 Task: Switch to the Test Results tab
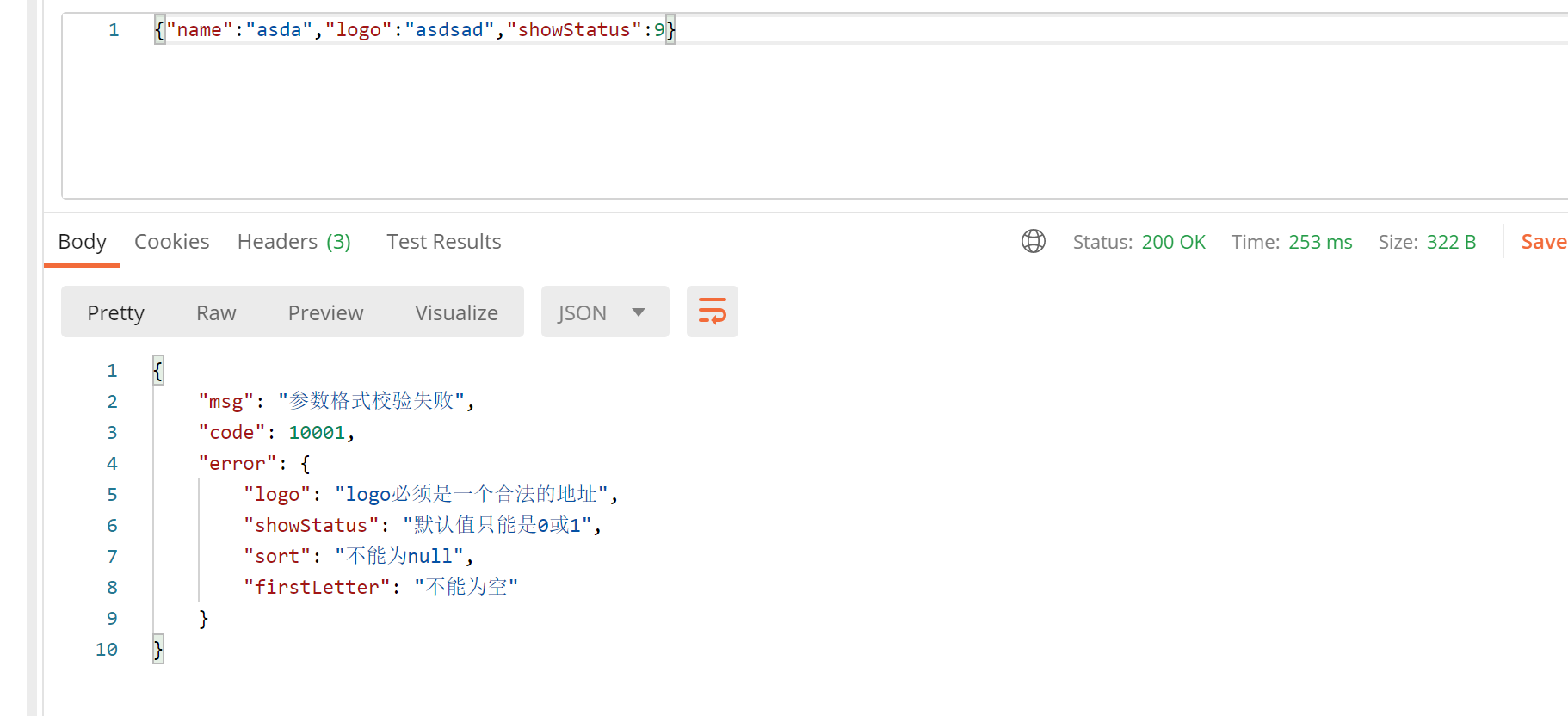pos(444,242)
